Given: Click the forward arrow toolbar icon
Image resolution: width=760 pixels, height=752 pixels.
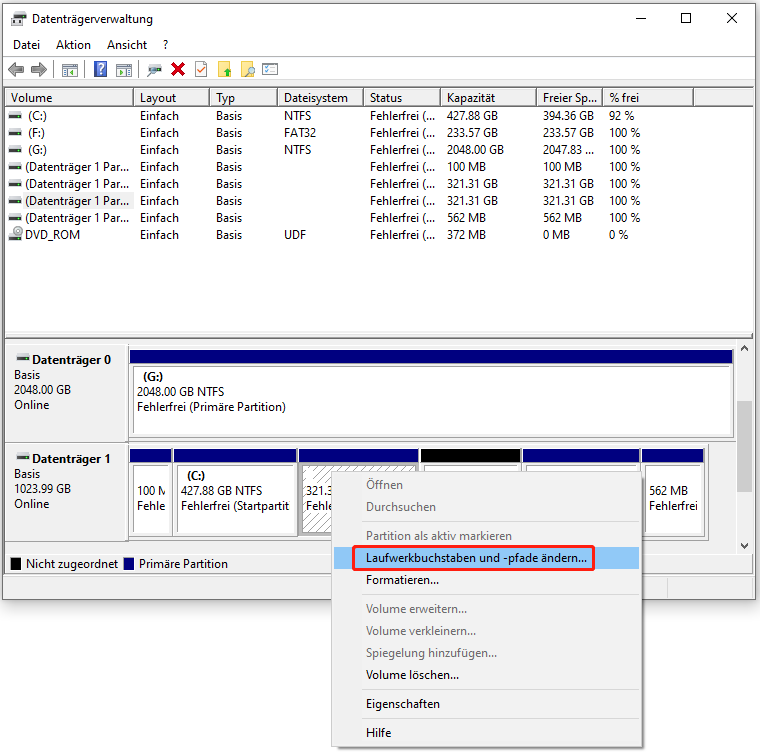Looking at the screenshot, I should pos(38,69).
